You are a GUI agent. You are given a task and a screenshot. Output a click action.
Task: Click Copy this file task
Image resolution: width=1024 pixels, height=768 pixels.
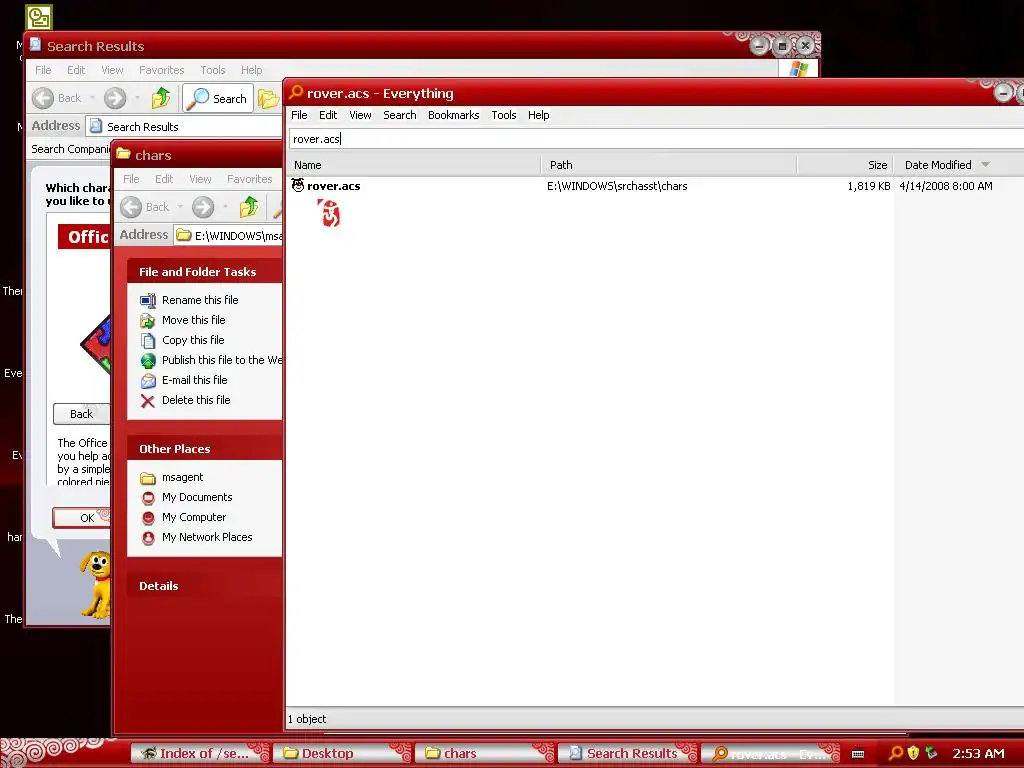click(193, 340)
